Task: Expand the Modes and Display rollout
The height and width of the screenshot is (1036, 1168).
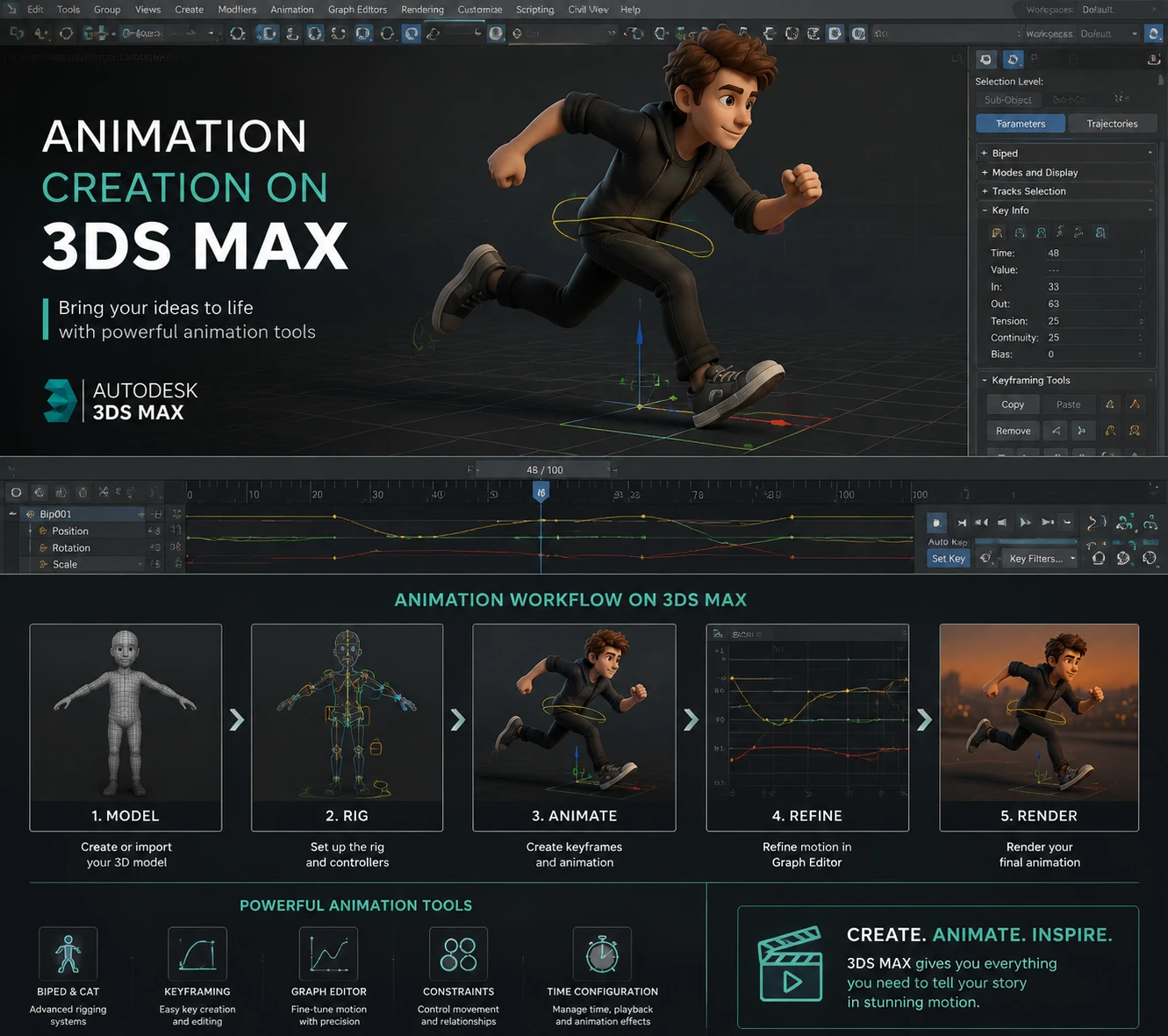Action: coord(1066,172)
